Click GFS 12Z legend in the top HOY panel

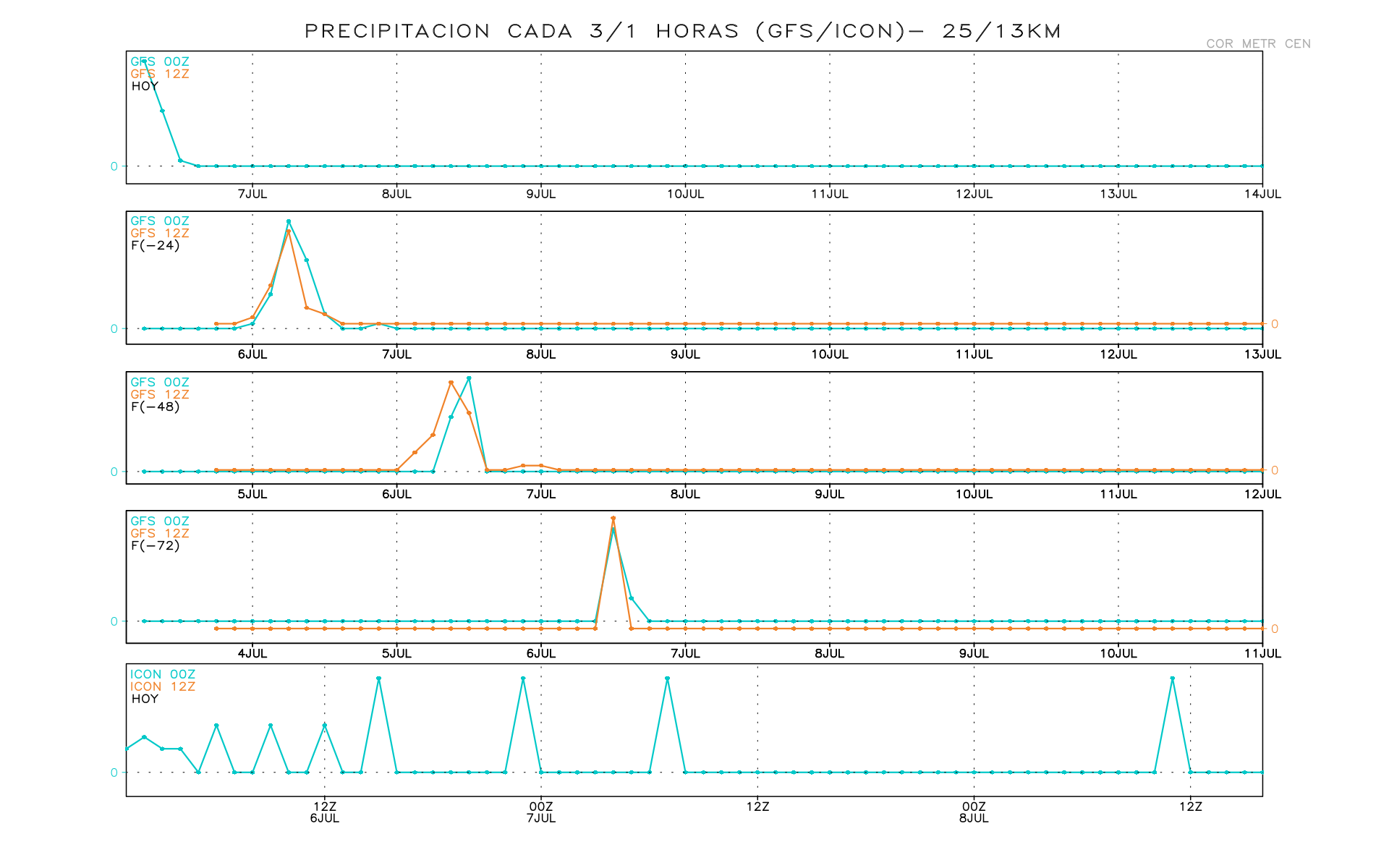pos(160,74)
